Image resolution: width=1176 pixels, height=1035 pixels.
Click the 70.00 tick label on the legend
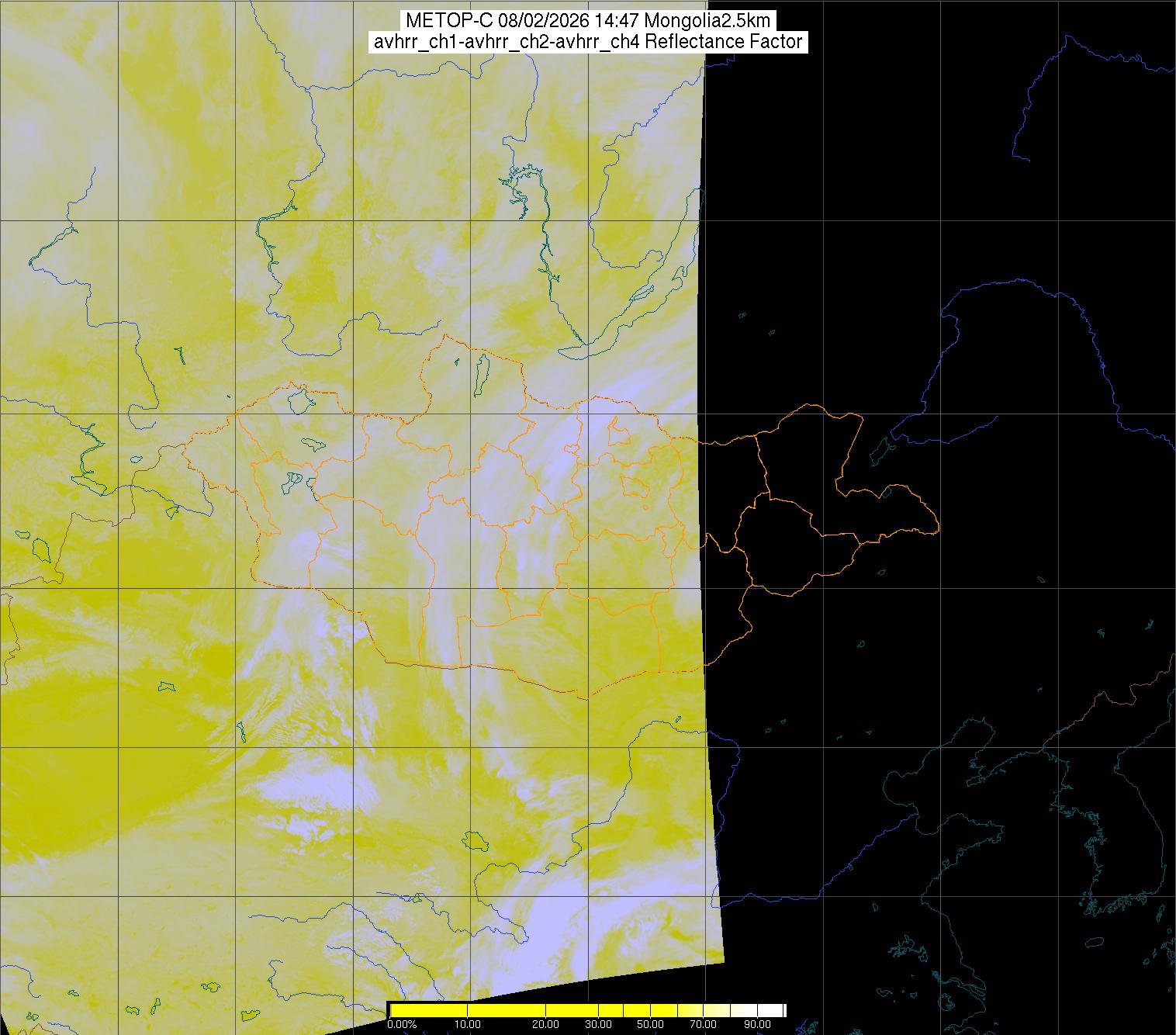(693, 1025)
